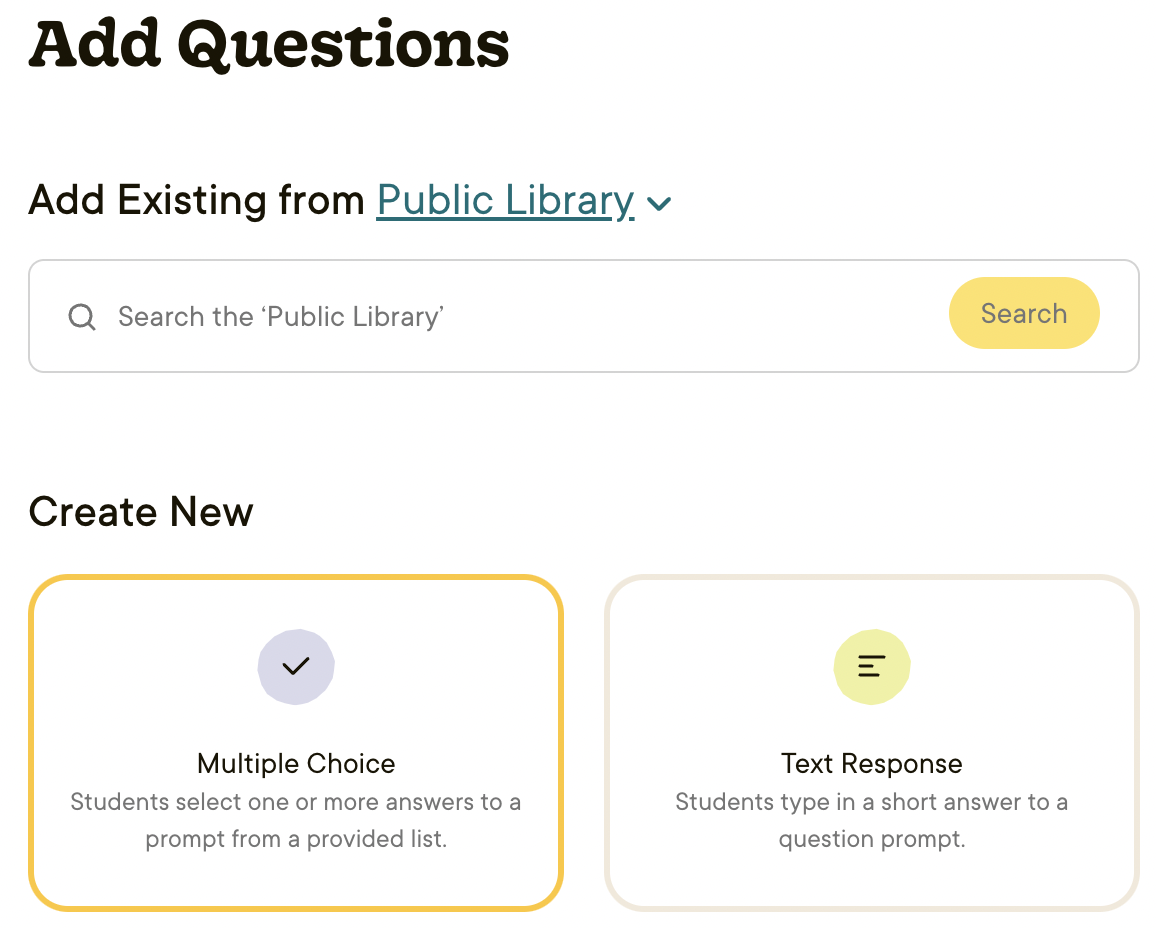This screenshot has width=1156, height=928.
Task: Click 'Students select one or more answers' text
Action: pyautogui.click(x=296, y=802)
